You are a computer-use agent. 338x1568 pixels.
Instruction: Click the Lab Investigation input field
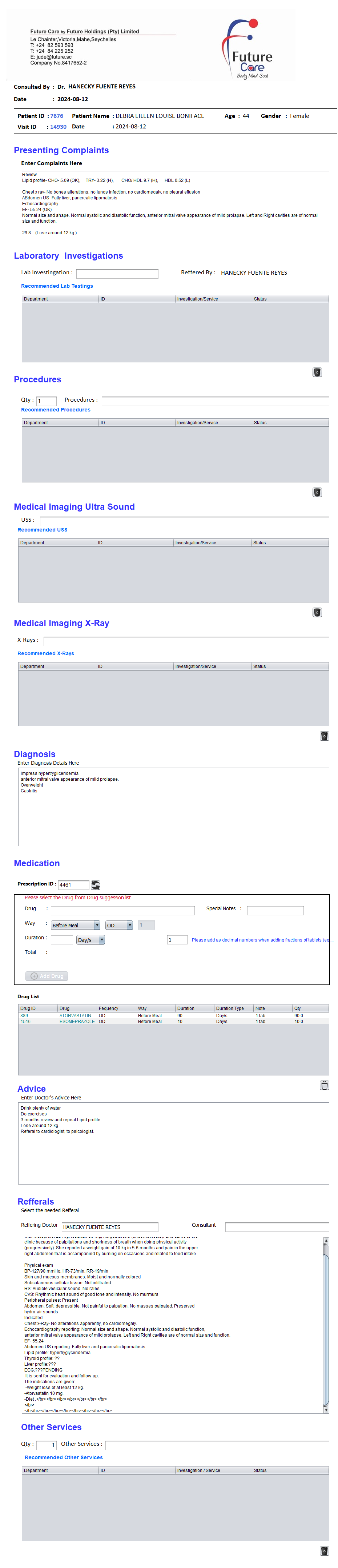(117, 273)
